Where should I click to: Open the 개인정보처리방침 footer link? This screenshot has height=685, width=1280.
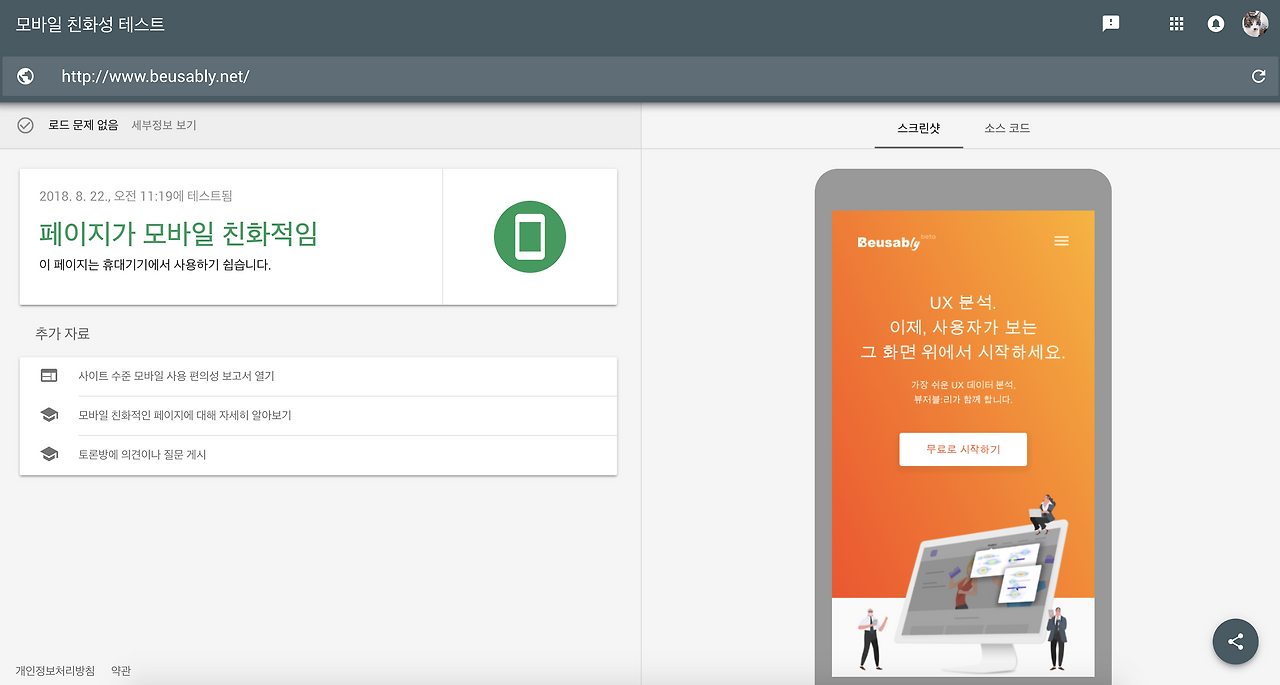pos(55,670)
